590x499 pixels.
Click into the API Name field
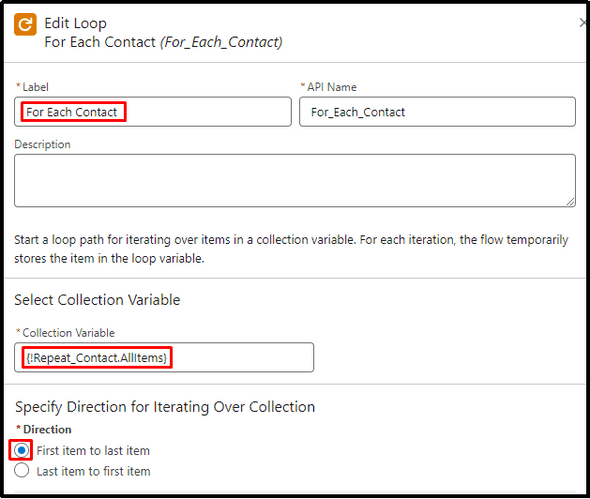coord(437,112)
